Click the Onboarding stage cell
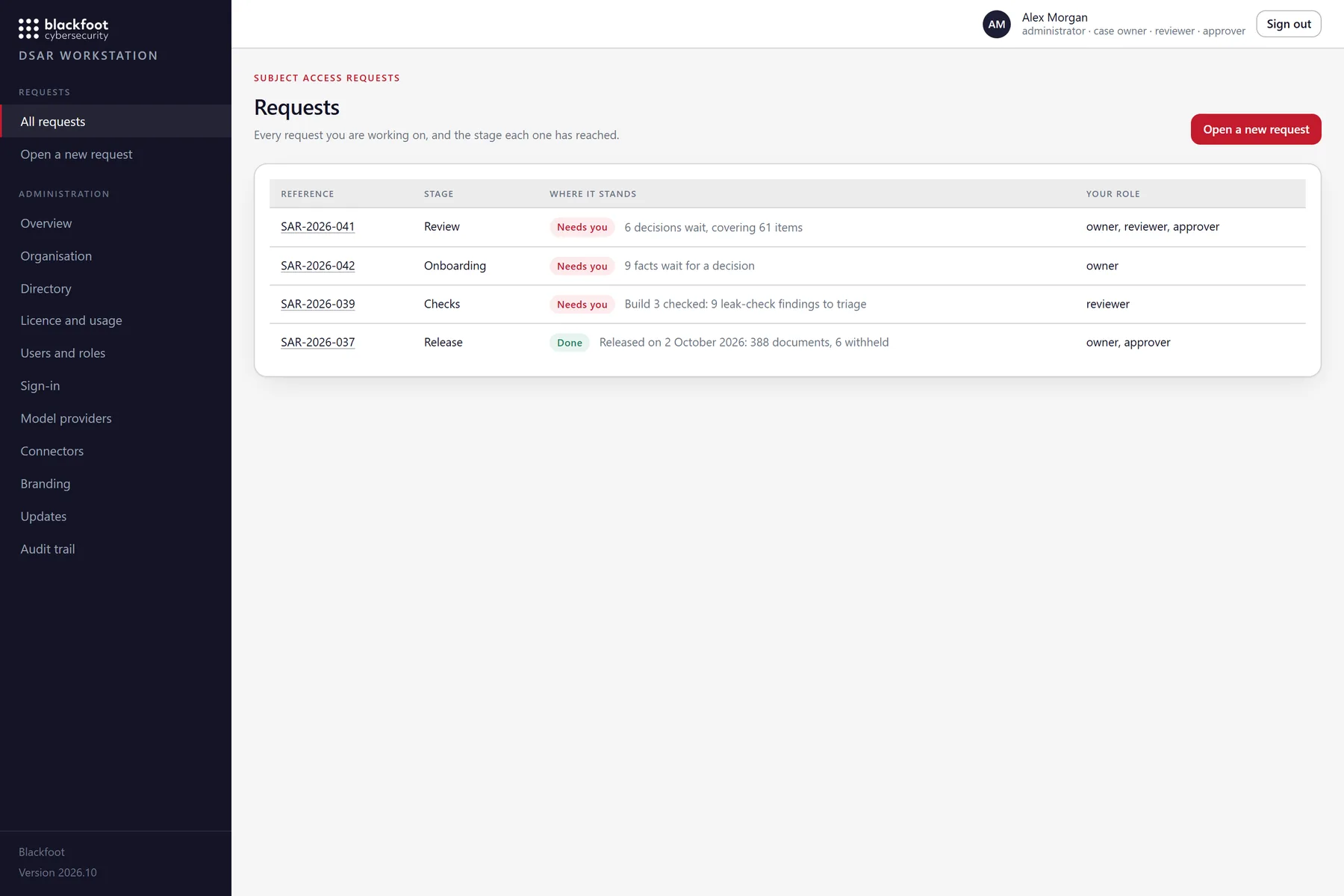Viewport: 1344px width, 896px height. 455,266
